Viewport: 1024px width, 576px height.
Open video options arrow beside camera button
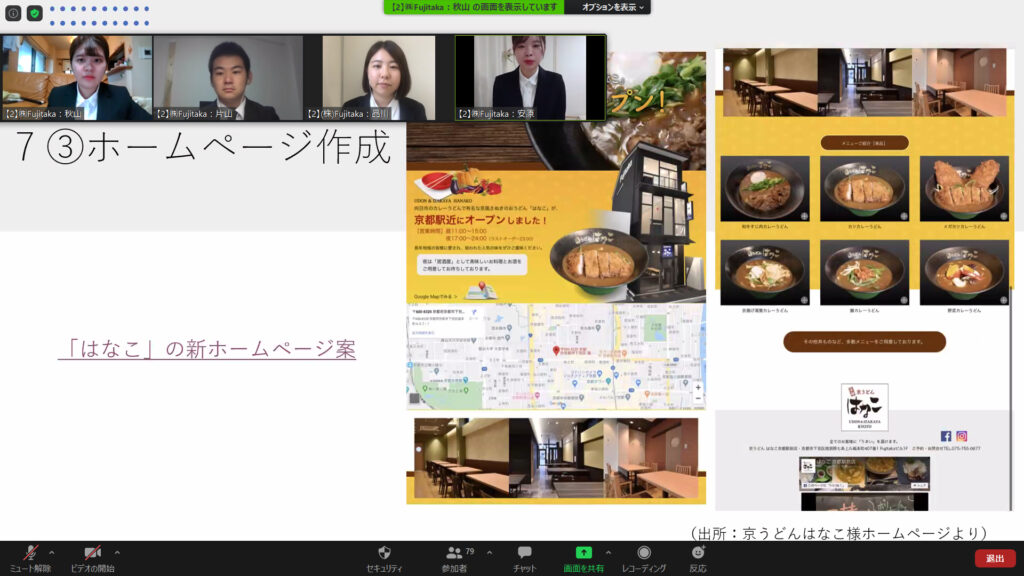[117, 553]
